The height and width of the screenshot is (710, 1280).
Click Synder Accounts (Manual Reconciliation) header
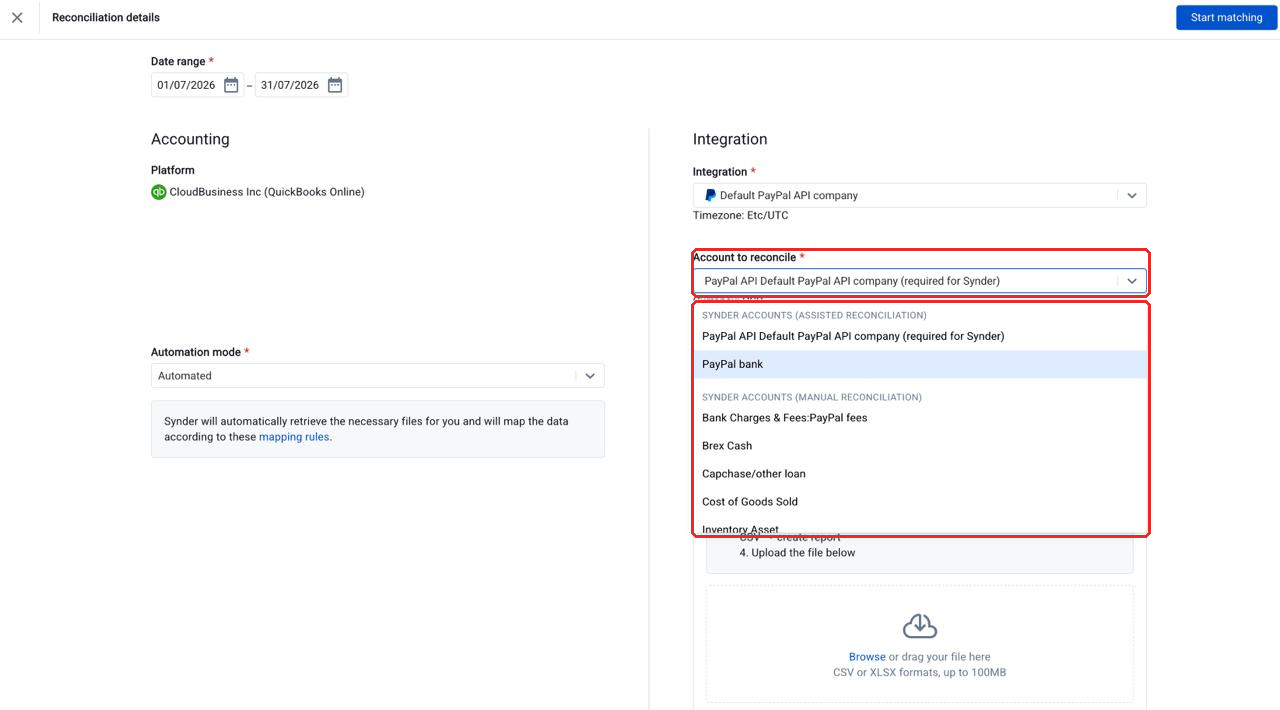812,397
